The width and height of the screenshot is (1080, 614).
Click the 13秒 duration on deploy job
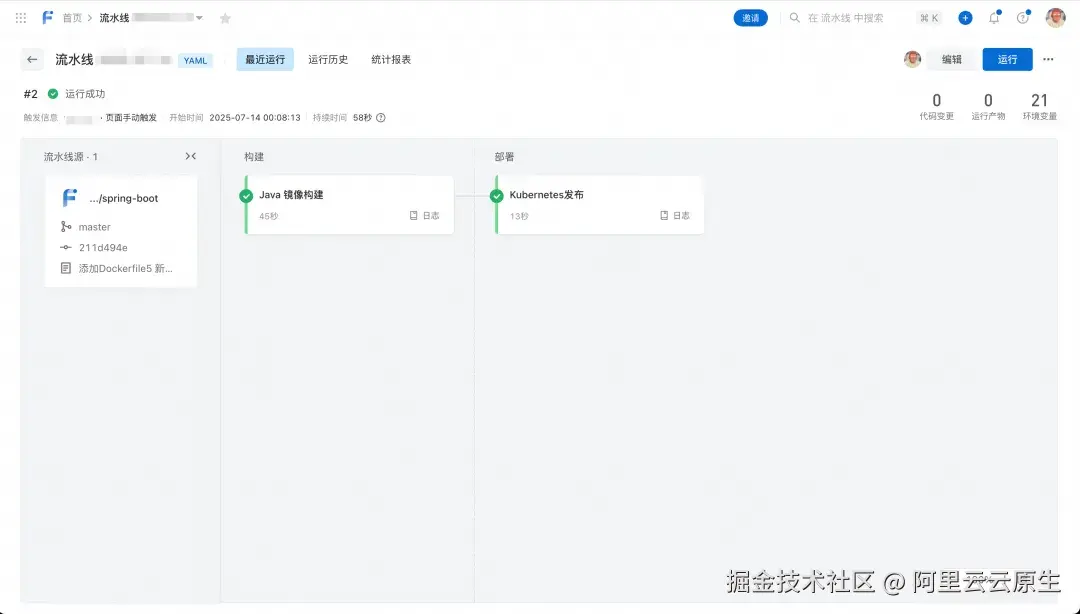519,216
